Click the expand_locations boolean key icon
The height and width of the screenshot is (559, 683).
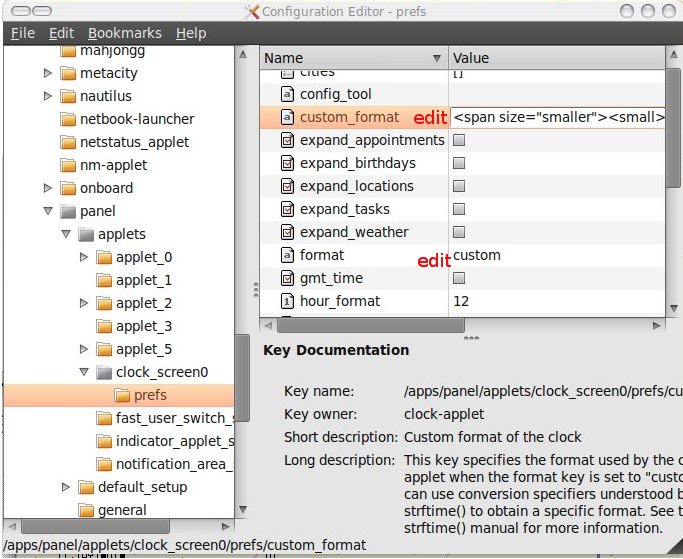point(287,186)
